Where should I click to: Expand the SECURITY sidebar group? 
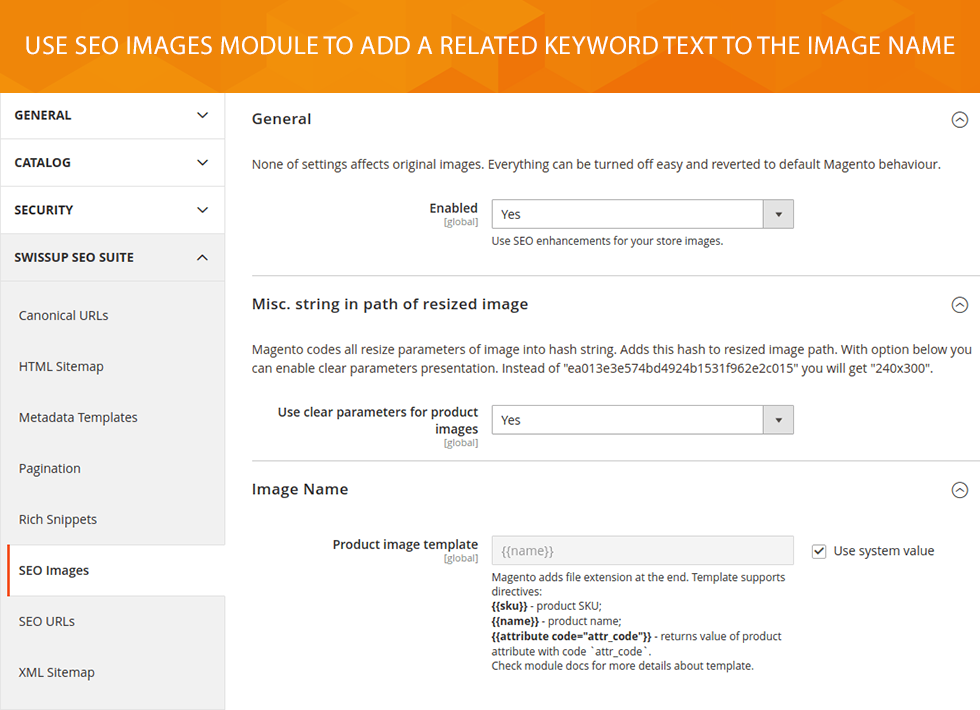(112, 210)
